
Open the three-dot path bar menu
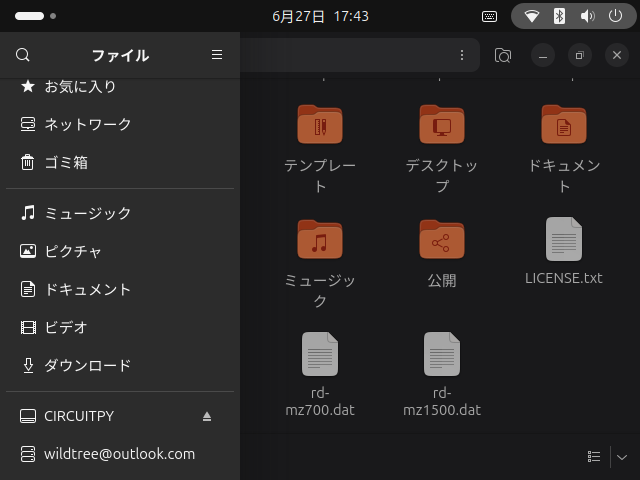[x=462, y=55]
